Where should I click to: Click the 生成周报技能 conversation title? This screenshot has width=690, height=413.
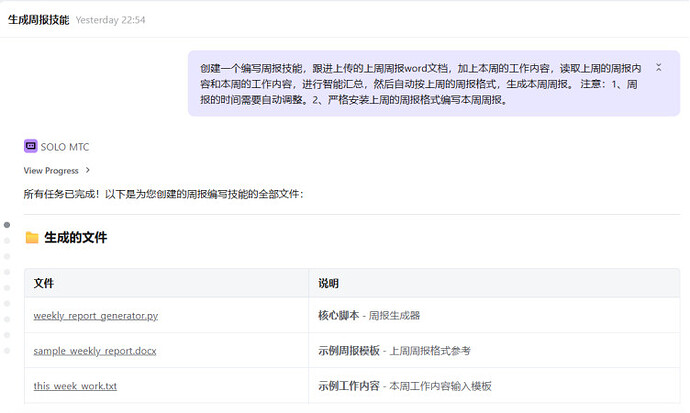(x=38, y=20)
